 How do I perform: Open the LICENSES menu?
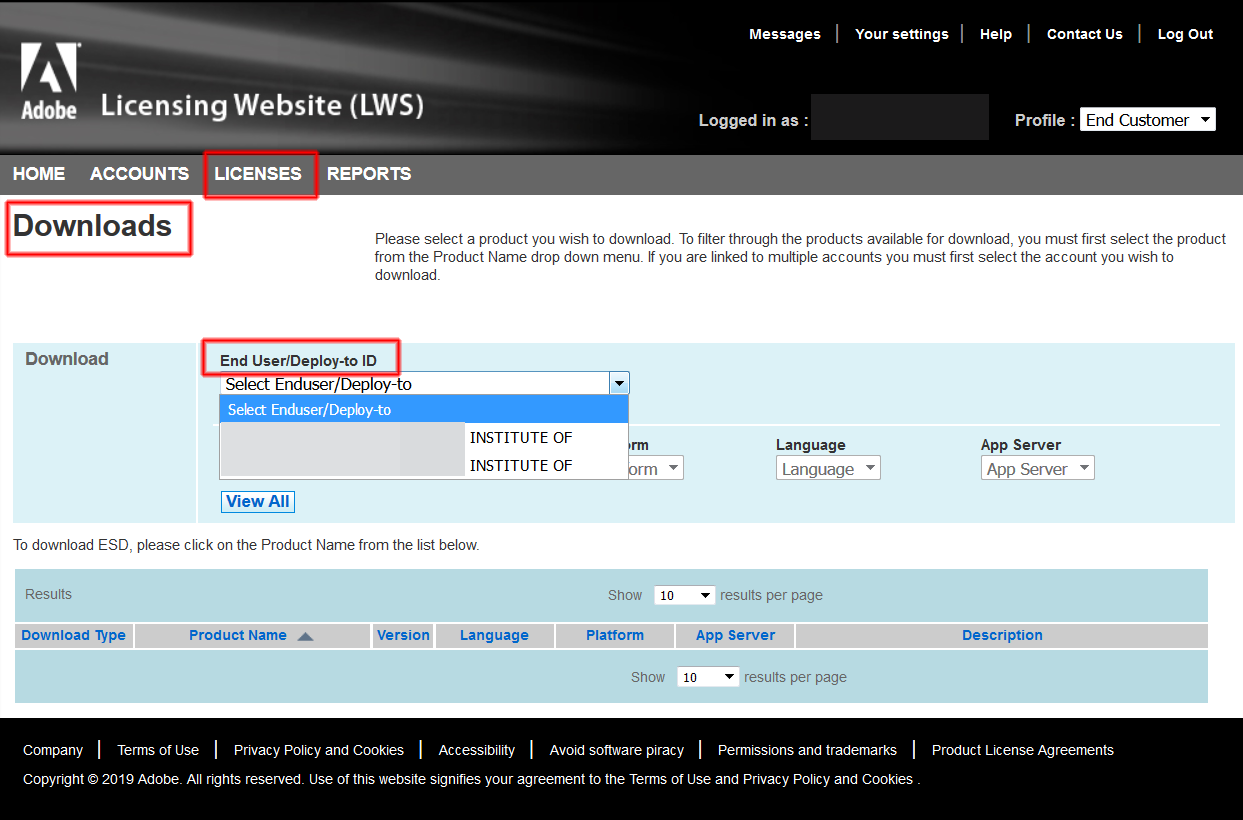click(258, 174)
